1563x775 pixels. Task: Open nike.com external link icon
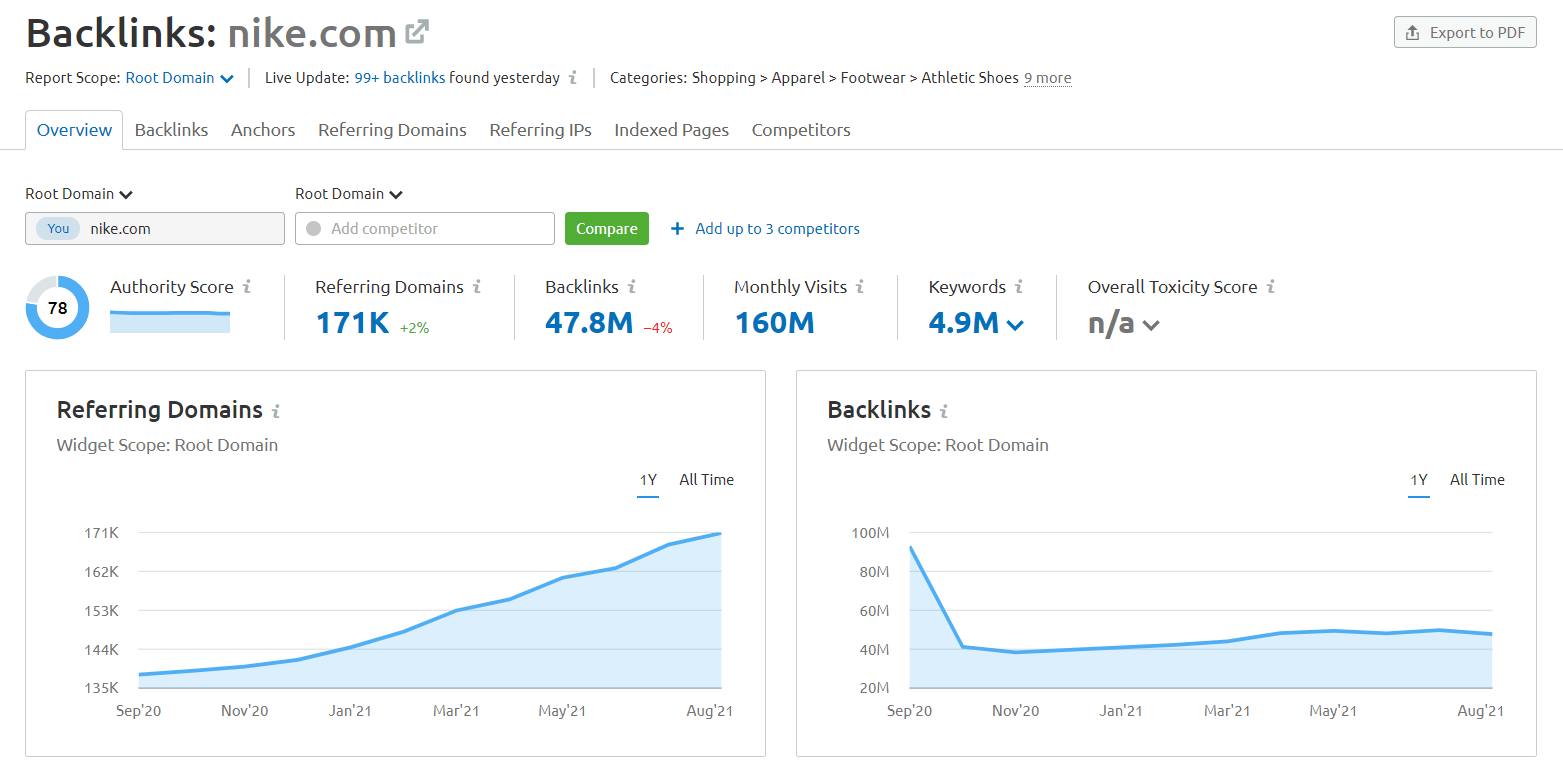(416, 33)
